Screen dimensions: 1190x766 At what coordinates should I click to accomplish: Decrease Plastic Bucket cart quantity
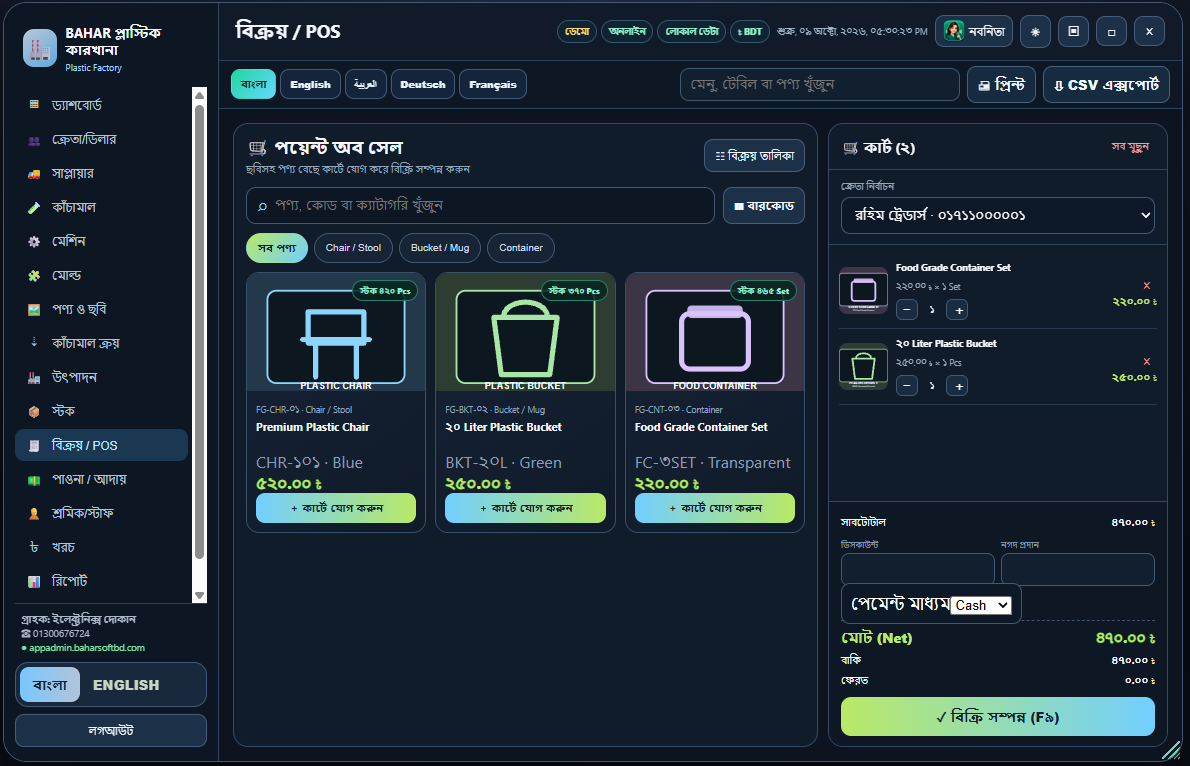point(906,386)
